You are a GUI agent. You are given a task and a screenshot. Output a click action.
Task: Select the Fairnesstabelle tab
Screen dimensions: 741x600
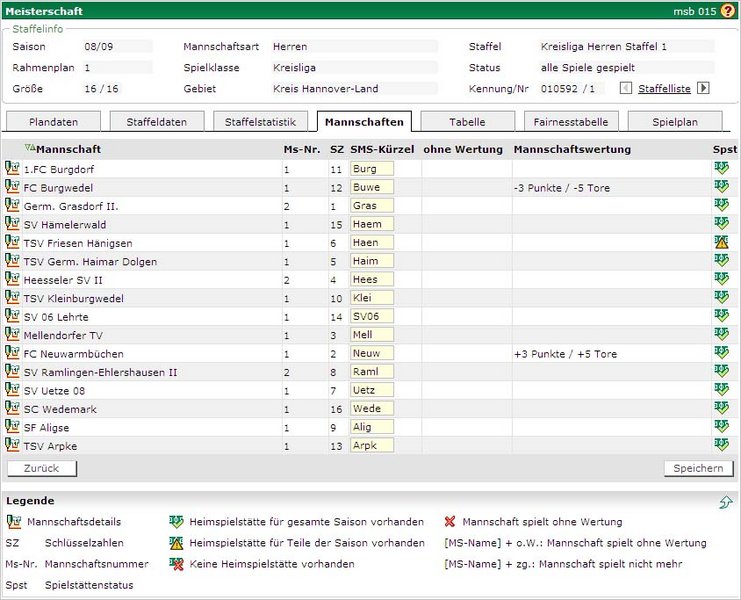pyautogui.click(x=571, y=122)
